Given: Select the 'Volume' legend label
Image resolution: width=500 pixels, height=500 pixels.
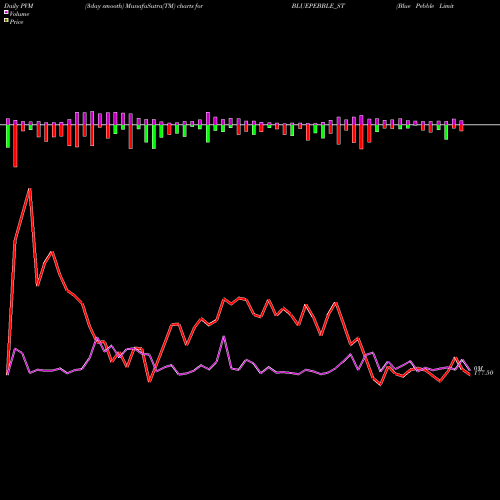Looking at the screenshot, I should 19,14.
